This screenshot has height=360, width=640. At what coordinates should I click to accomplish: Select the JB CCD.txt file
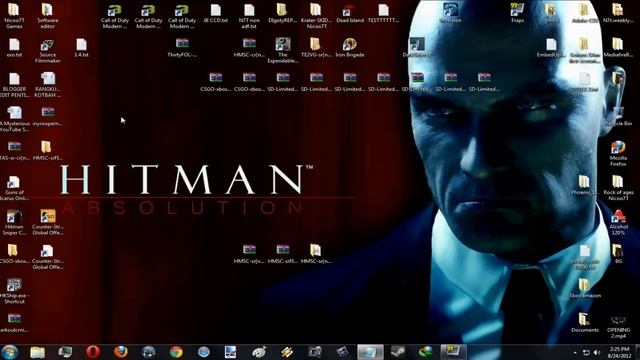click(216, 13)
